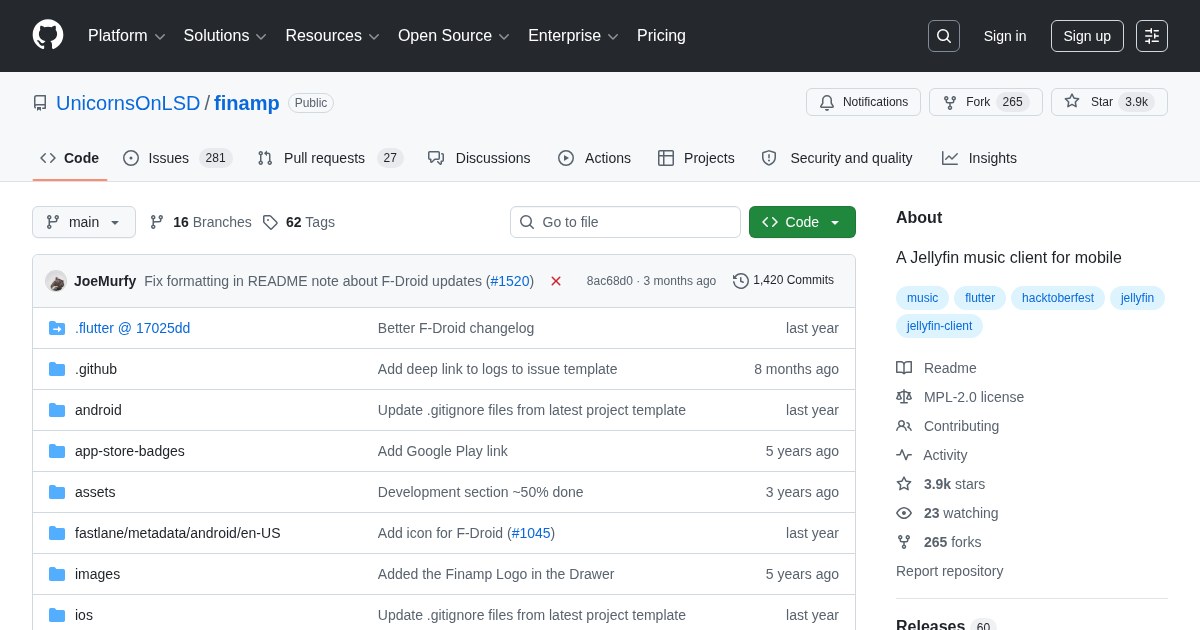1200x630 pixels.
Task: Select the jellyfin-client topic tag
Action: (939, 326)
